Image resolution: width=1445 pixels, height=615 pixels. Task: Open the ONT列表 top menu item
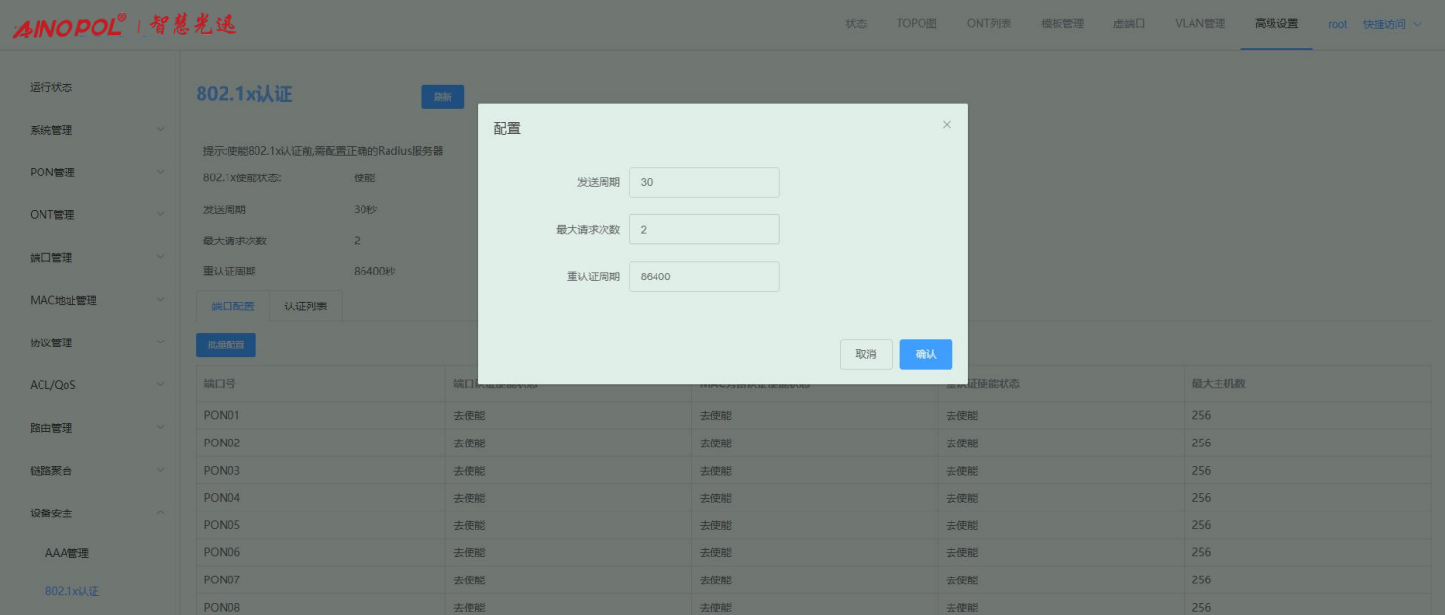coord(988,24)
